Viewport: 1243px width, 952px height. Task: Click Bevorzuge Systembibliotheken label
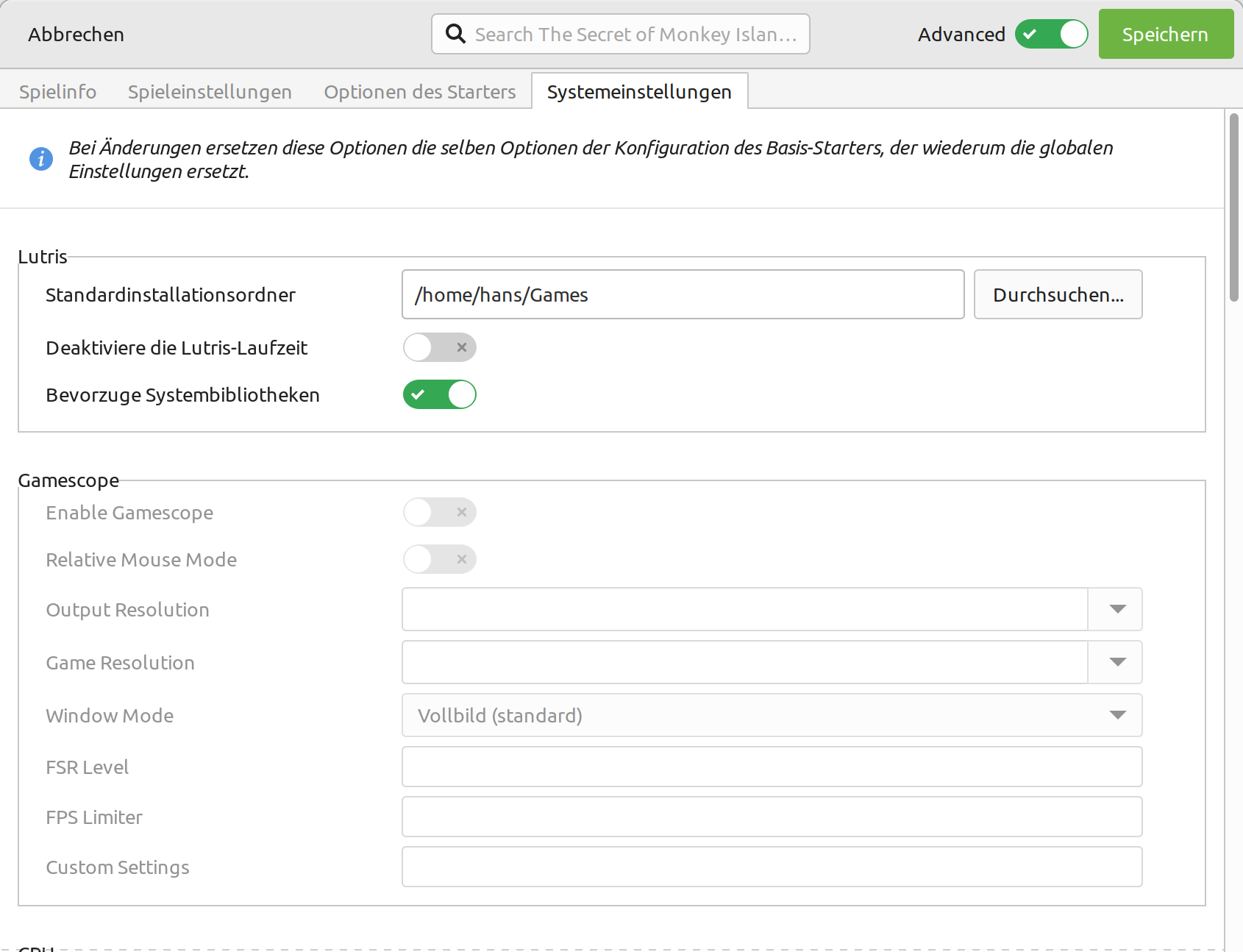click(182, 395)
